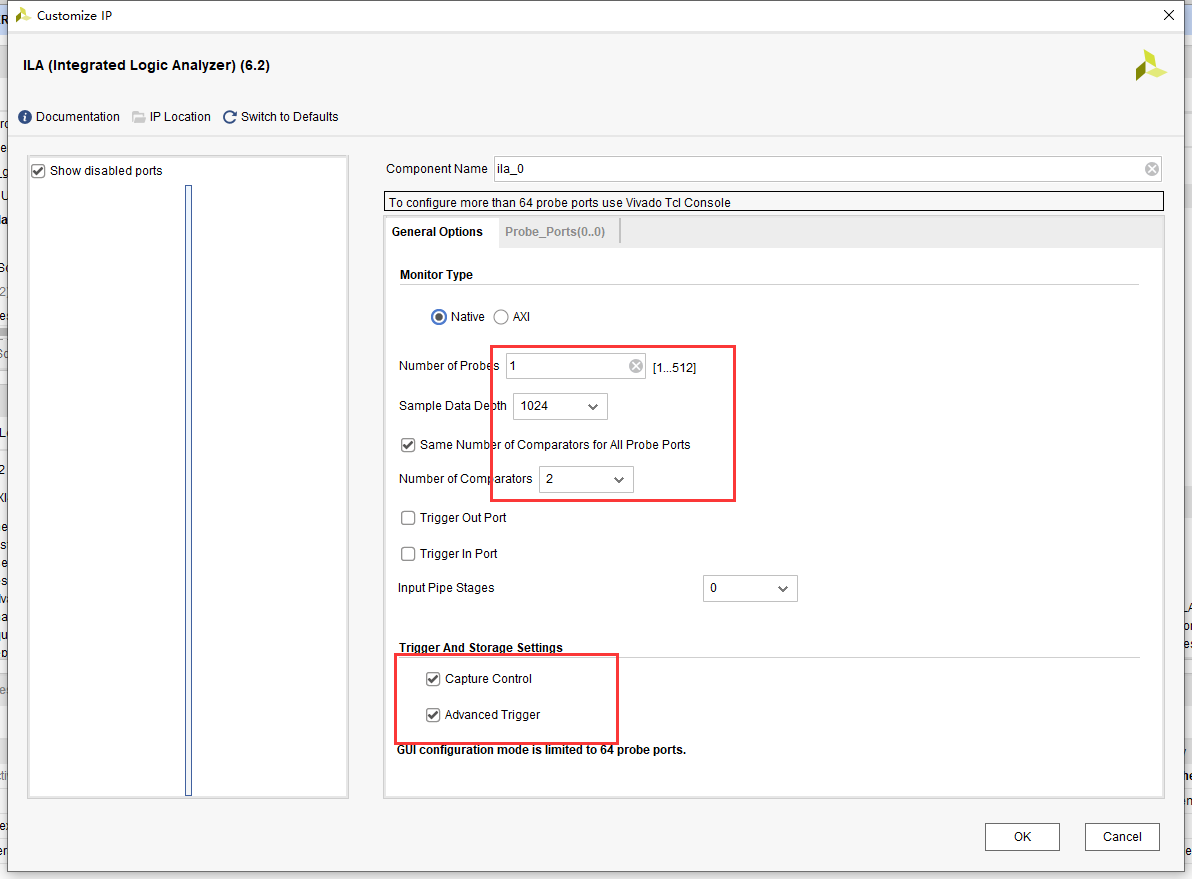1192x879 pixels.
Task: Close the Customize IP dialog
Action: tap(1168, 15)
